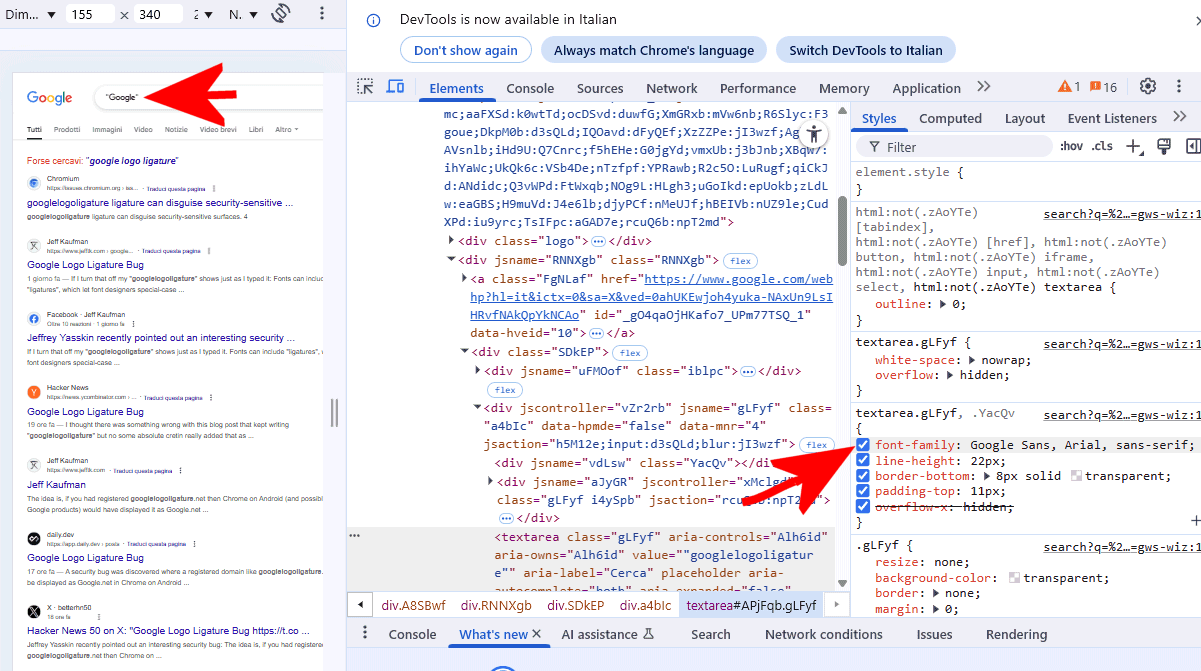Uncheck the line-height property checkbox
The height and width of the screenshot is (671, 1201).
[863, 461]
